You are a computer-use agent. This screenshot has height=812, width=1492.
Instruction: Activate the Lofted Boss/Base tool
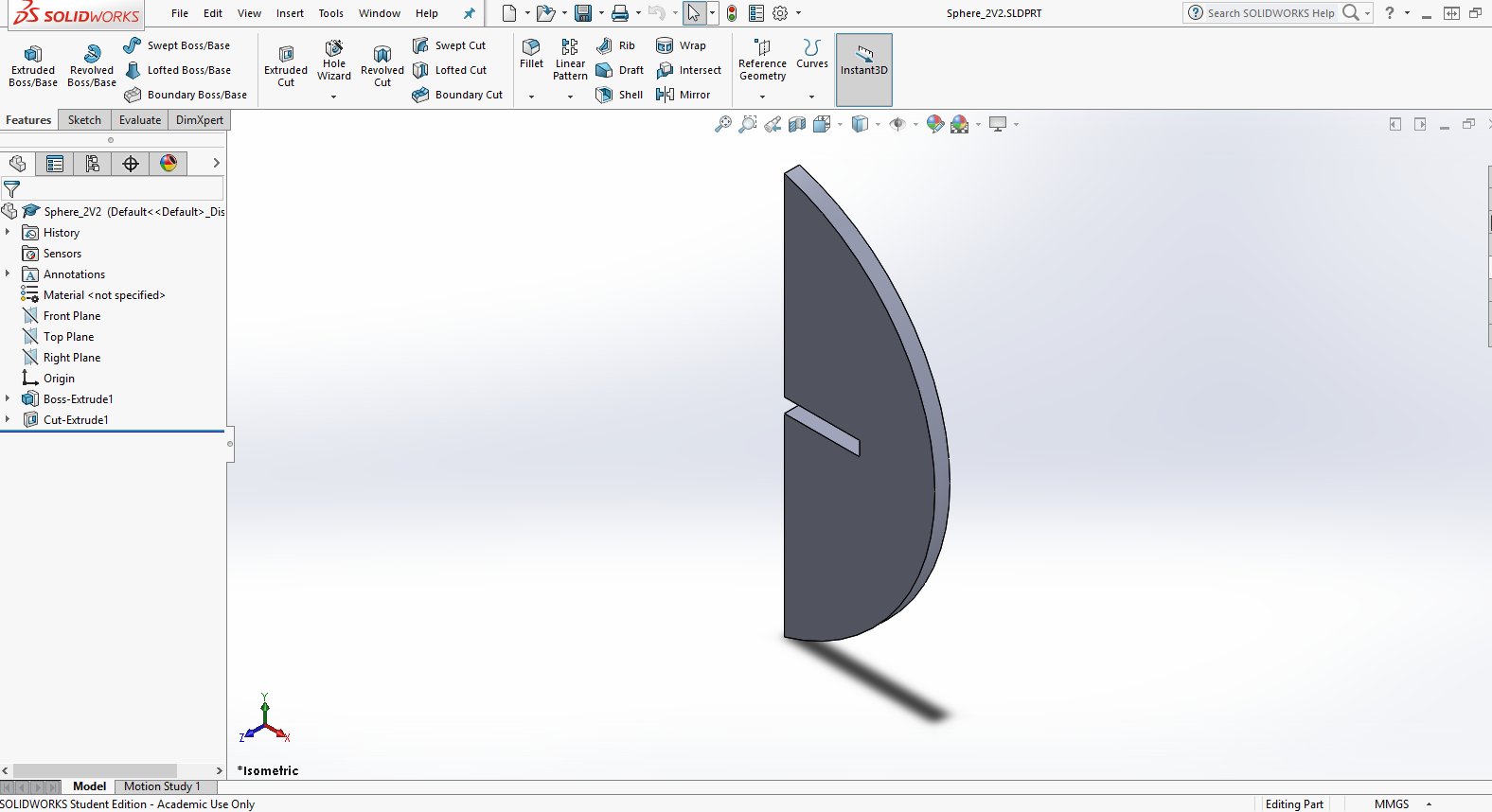click(x=177, y=70)
